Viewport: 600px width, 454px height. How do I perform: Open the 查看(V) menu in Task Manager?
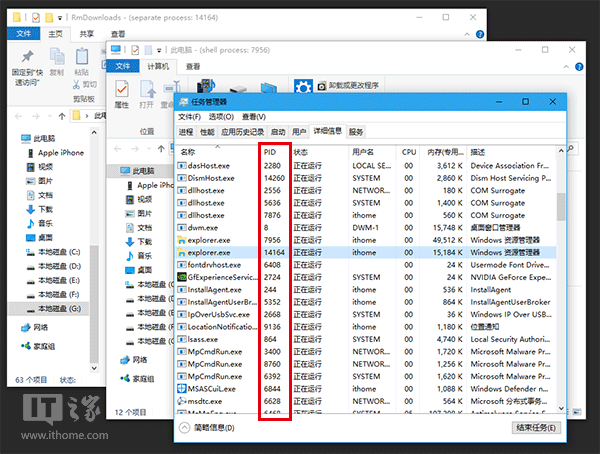click(x=253, y=117)
